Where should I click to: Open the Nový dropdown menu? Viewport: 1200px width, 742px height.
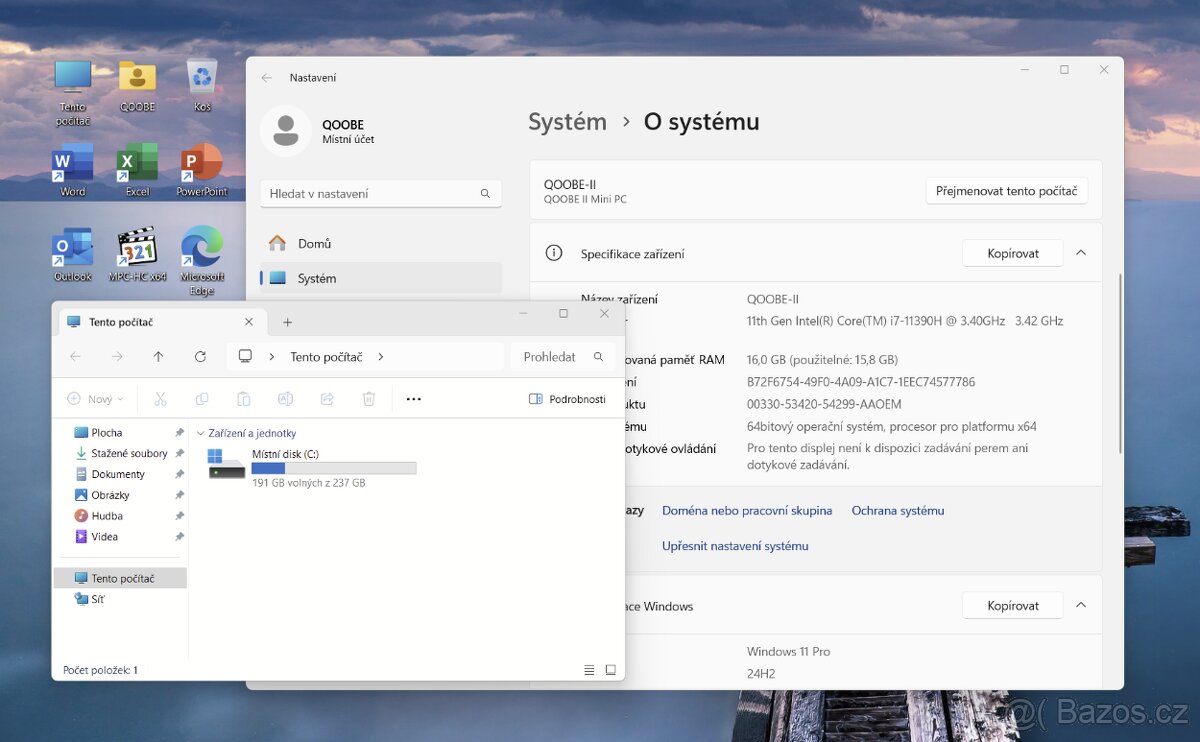(95, 399)
